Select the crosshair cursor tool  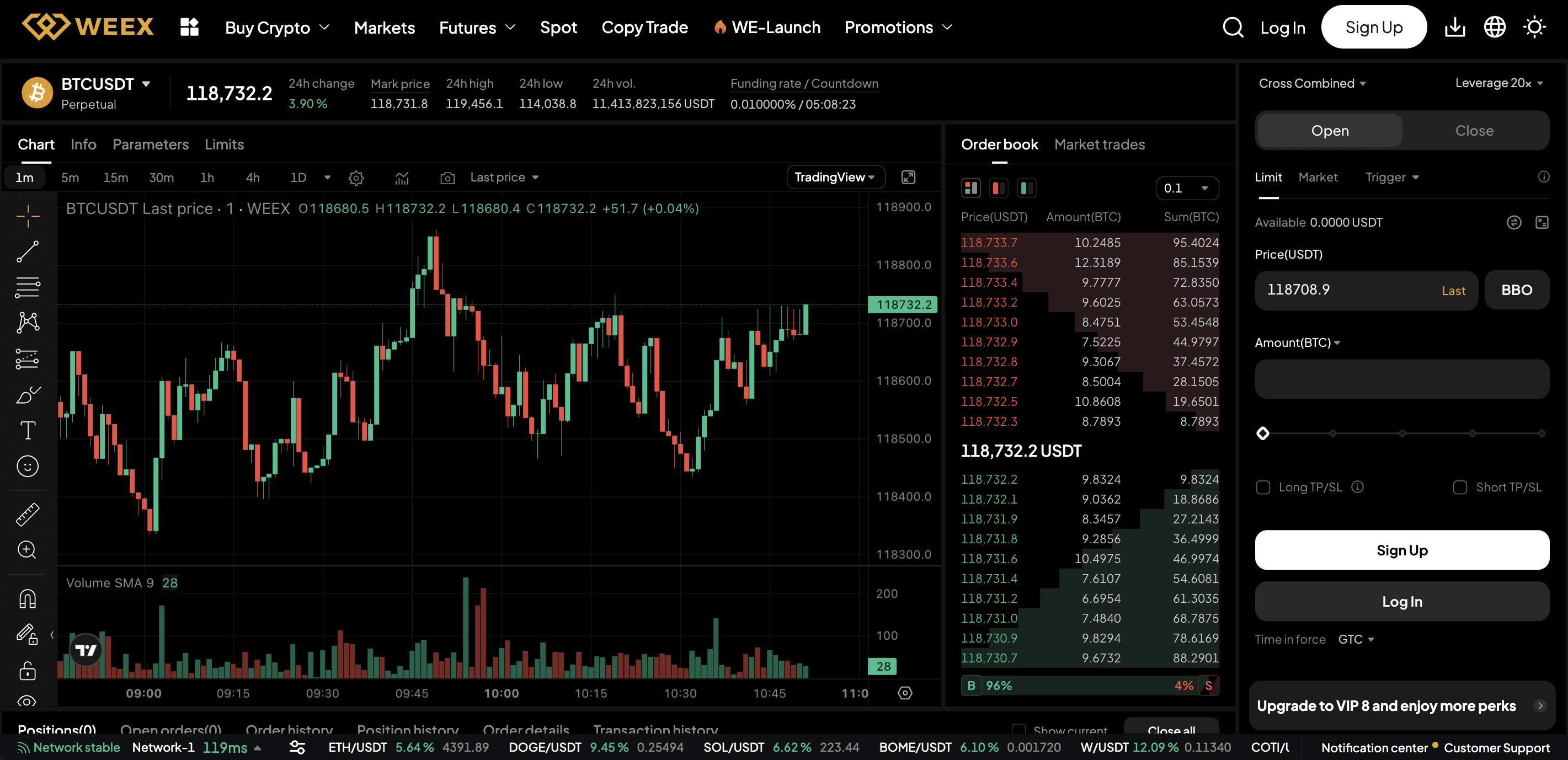(x=28, y=217)
